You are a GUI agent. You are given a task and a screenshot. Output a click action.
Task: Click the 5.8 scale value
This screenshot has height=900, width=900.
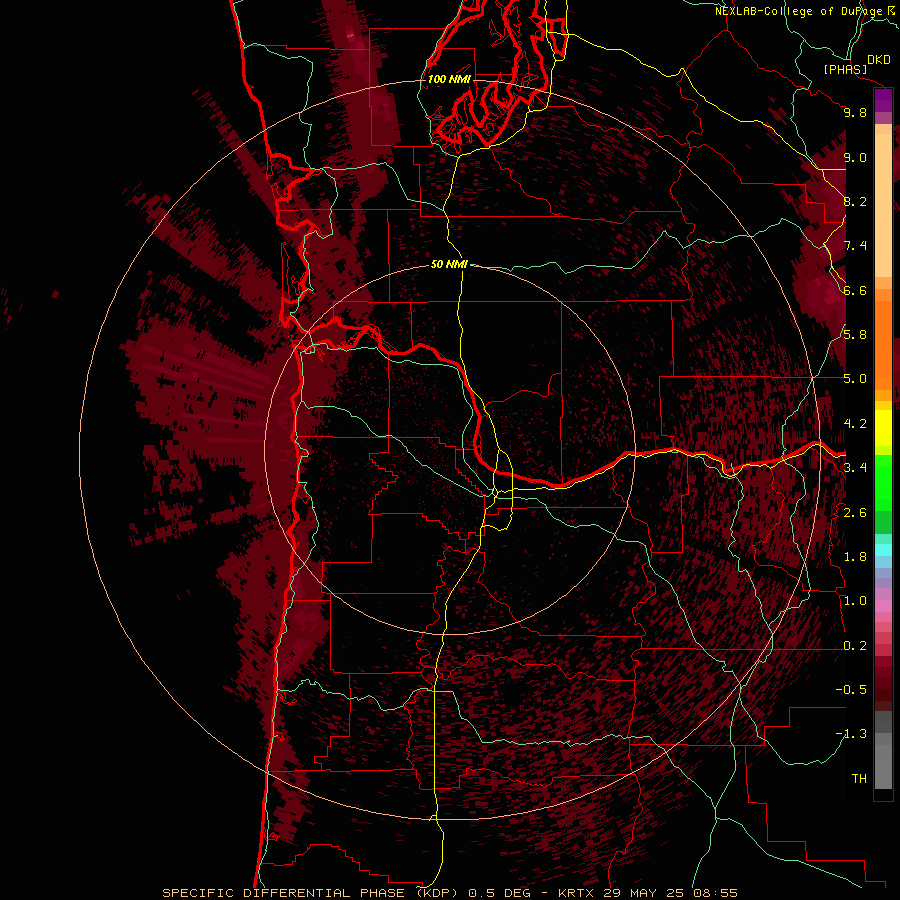click(x=855, y=335)
